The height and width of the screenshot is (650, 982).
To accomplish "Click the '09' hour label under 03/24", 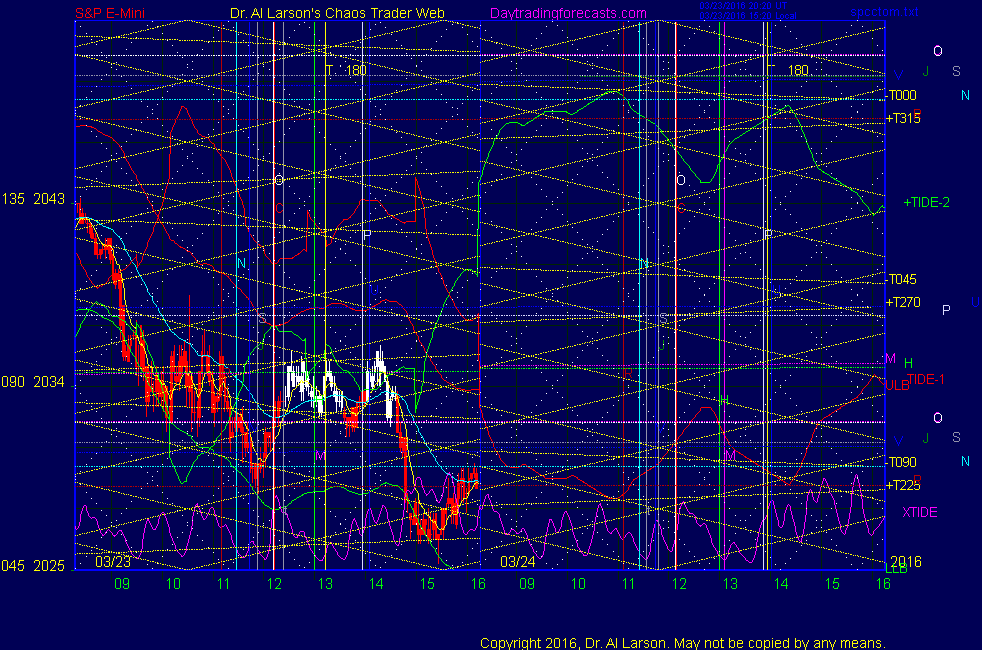I will point(527,584).
